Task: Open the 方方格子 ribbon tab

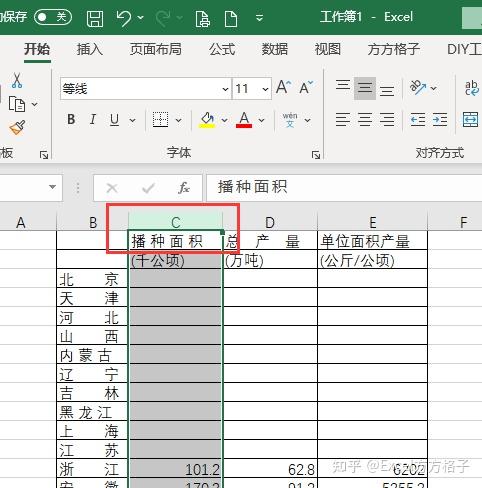Action: (x=393, y=49)
